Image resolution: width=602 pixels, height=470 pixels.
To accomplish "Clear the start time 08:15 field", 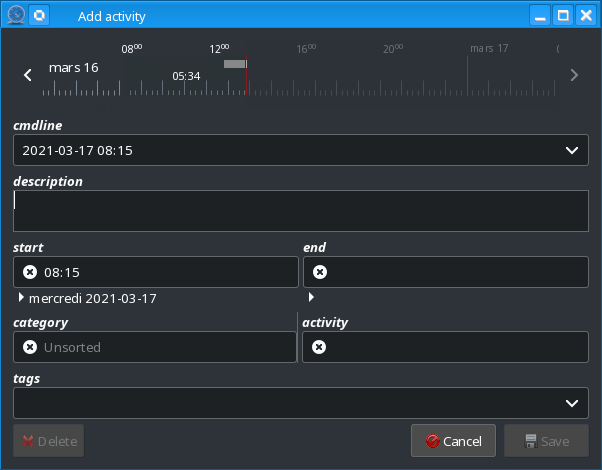I will coord(30,272).
